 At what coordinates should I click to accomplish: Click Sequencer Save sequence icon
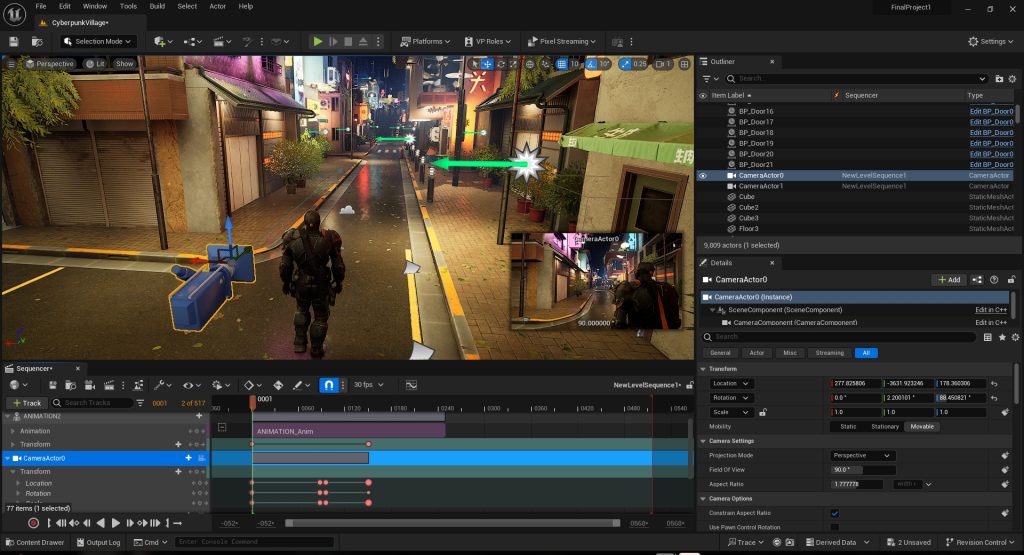pyautogui.click(x=52, y=385)
